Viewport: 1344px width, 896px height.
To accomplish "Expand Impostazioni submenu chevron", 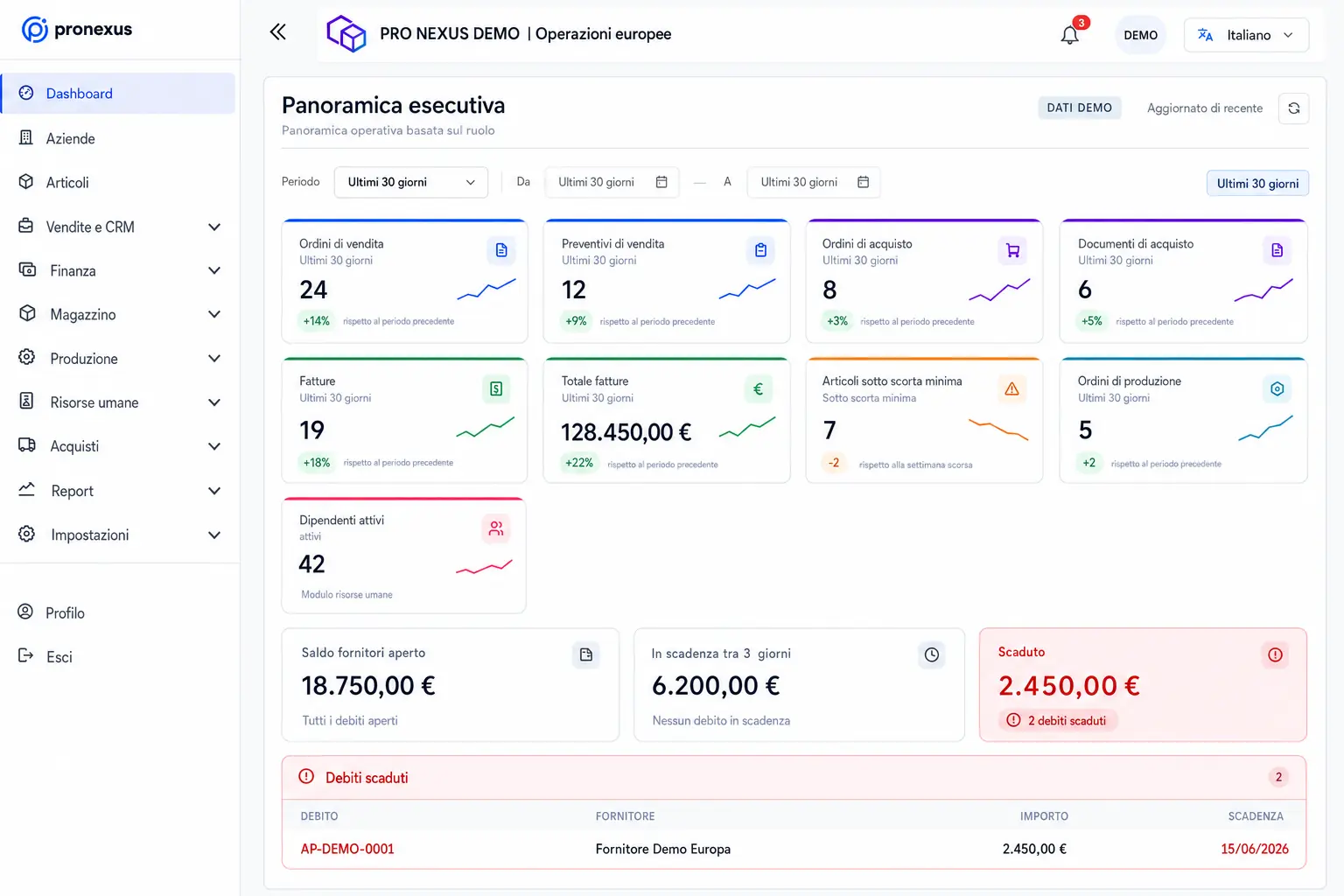I will (214, 535).
